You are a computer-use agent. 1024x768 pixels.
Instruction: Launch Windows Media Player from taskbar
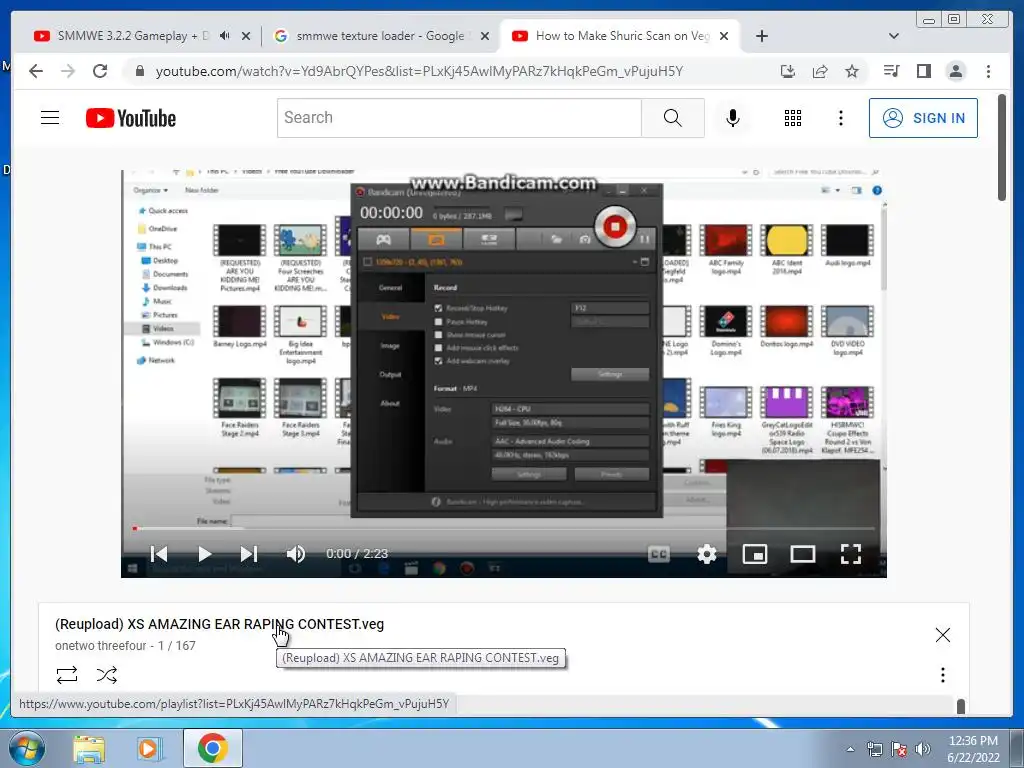[x=149, y=748]
